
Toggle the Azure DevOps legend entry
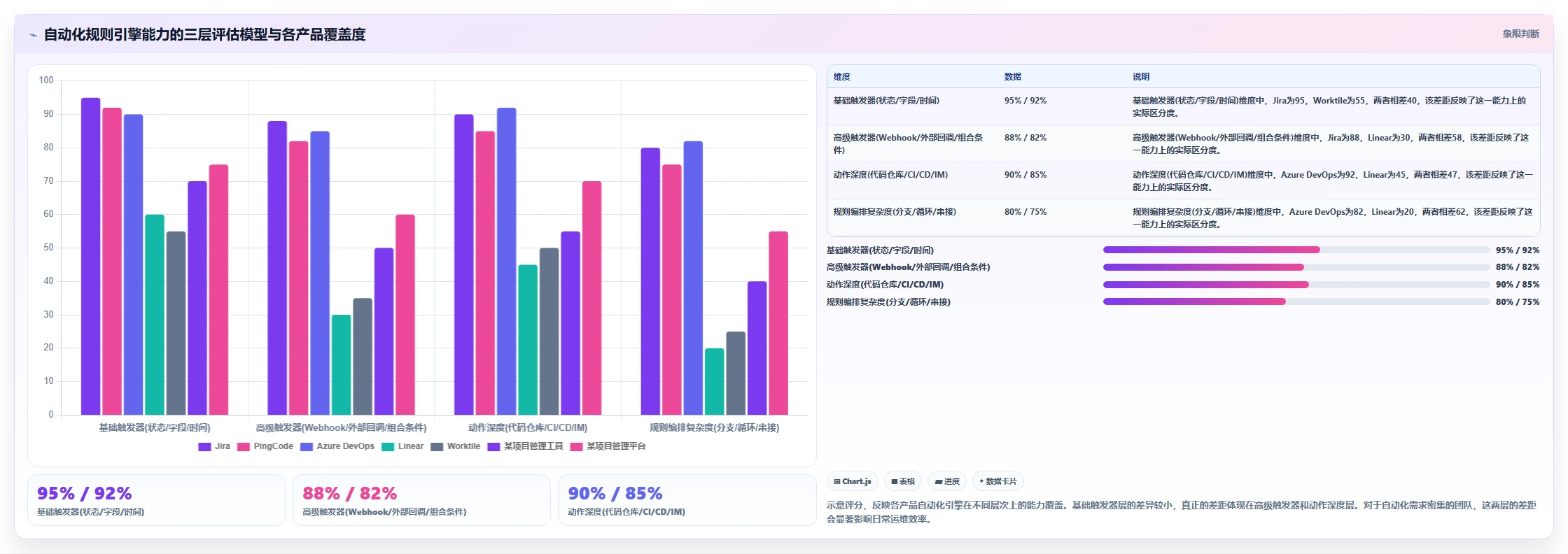[337, 446]
